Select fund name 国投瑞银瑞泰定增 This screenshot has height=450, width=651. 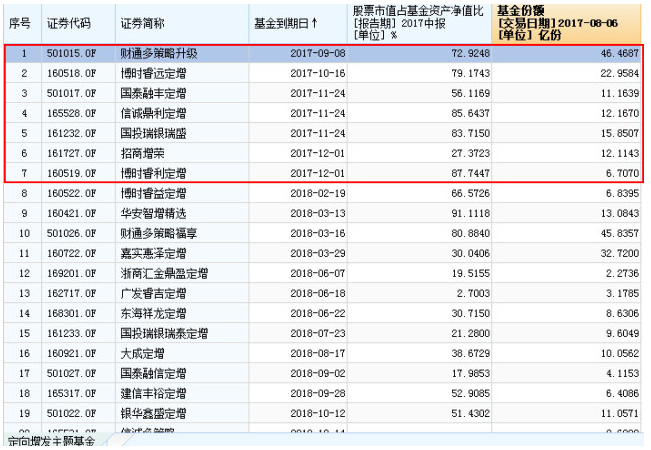(164, 333)
